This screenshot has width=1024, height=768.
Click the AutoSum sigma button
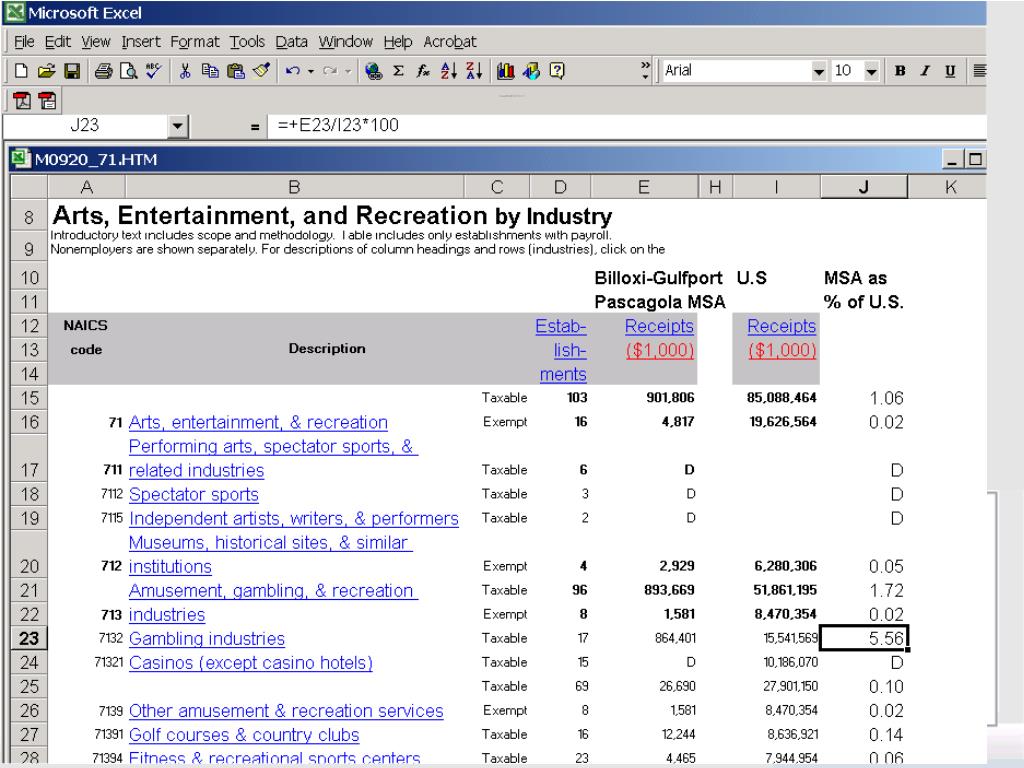click(398, 71)
